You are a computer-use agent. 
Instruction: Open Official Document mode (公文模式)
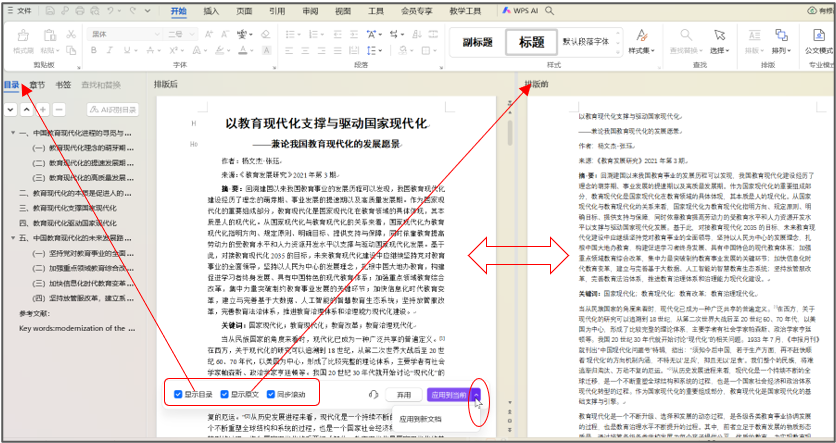(819, 42)
